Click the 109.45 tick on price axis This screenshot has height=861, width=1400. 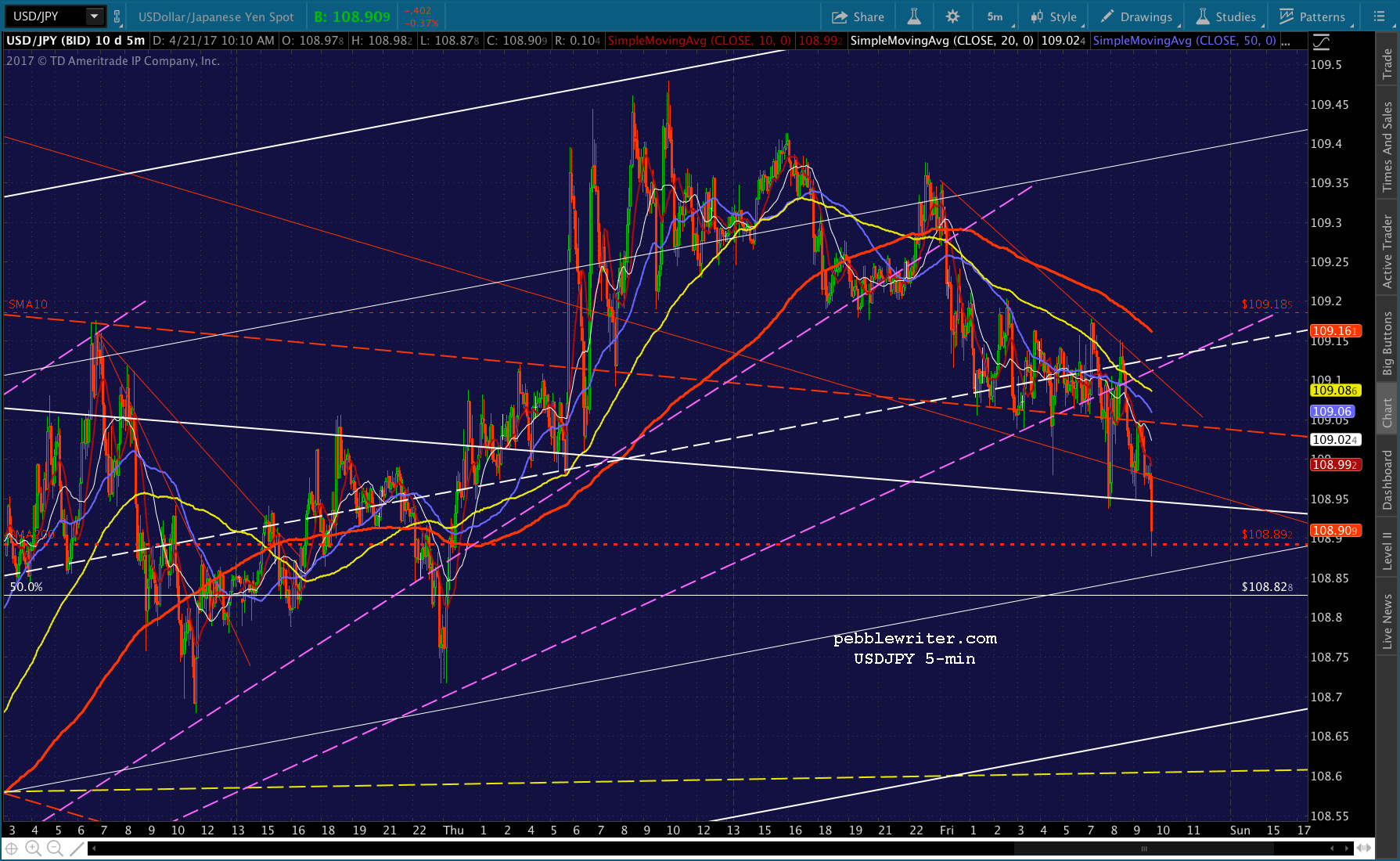click(1330, 105)
